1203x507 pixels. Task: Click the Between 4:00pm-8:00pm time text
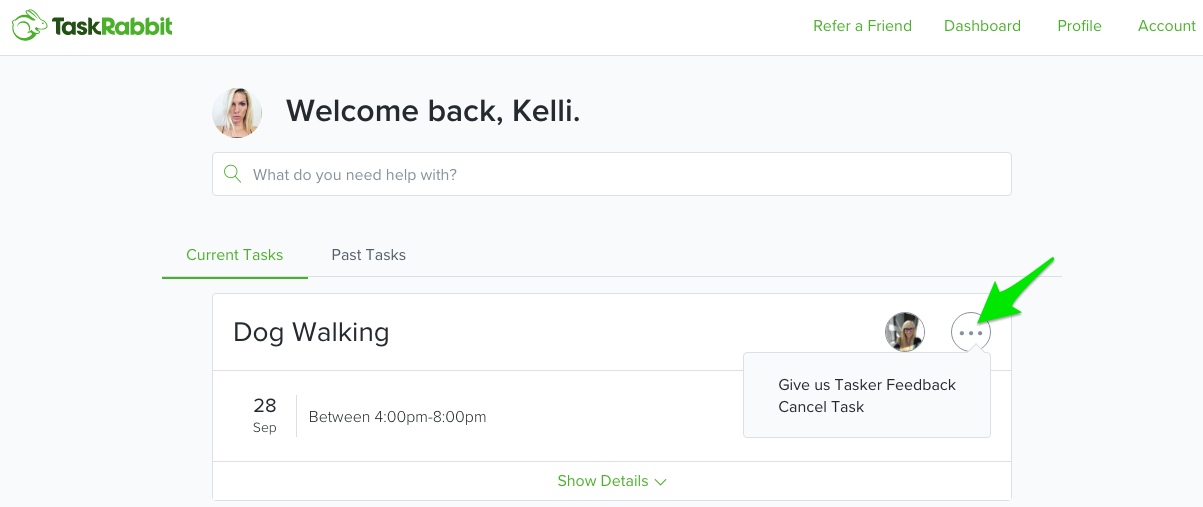tap(398, 417)
